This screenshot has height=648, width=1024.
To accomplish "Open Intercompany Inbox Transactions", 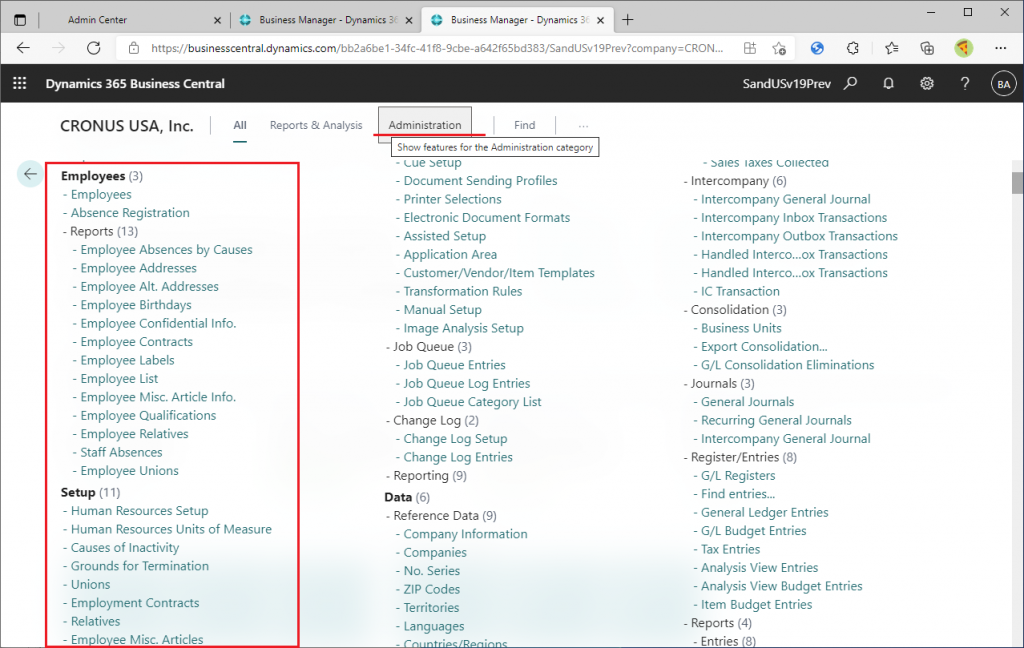I will click(794, 218).
